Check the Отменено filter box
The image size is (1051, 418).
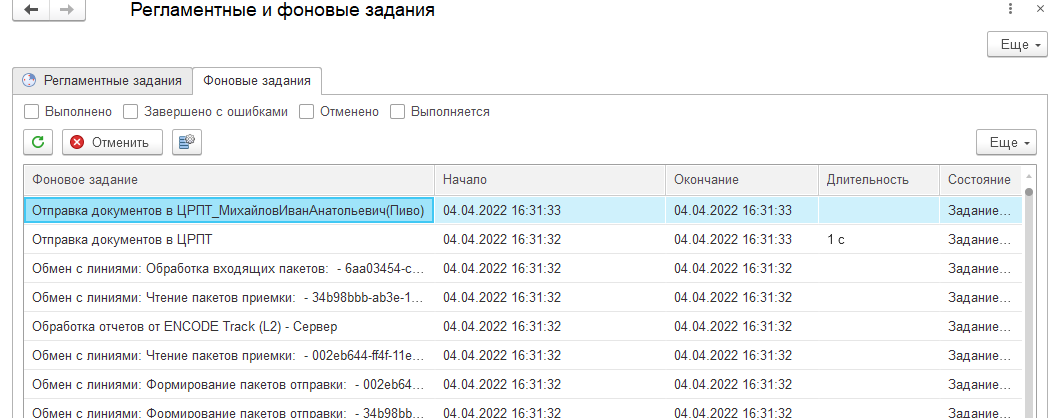(307, 112)
